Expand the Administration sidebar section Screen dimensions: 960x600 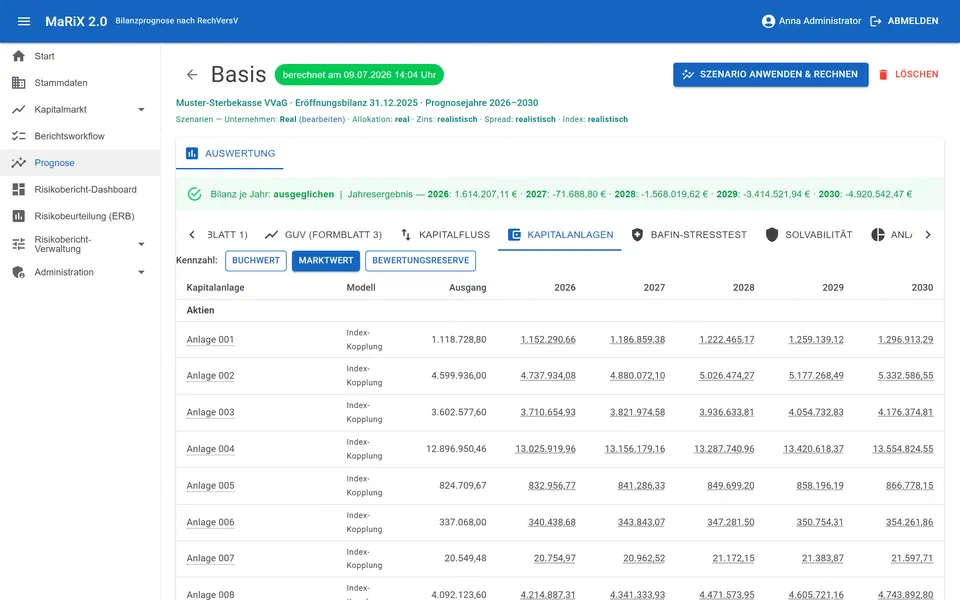tap(141, 272)
